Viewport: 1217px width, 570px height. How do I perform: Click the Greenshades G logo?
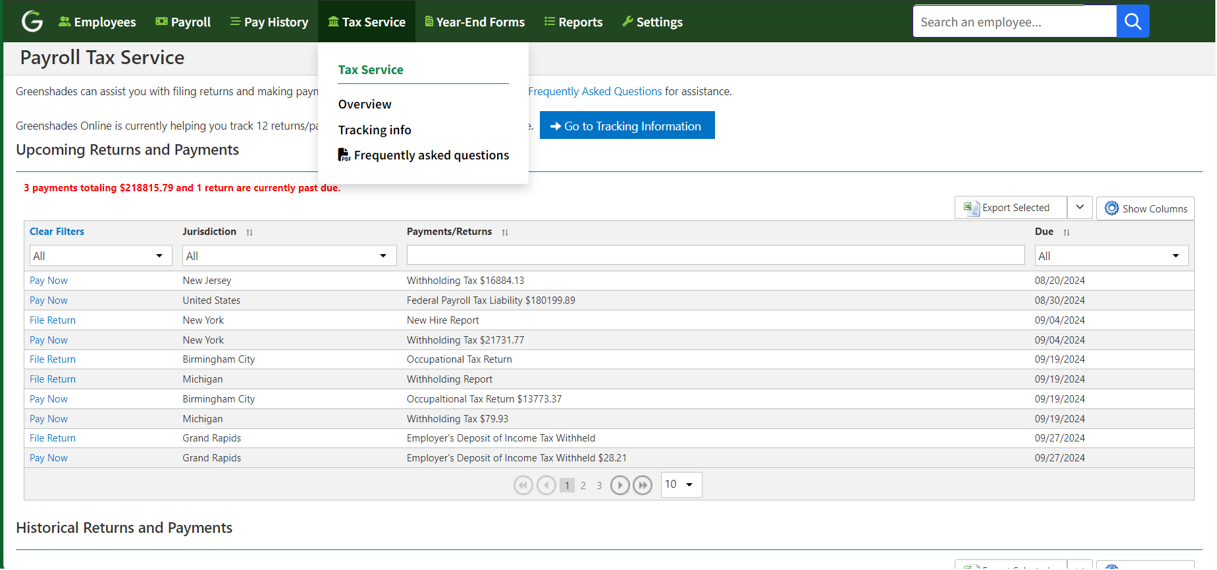click(x=32, y=21)
